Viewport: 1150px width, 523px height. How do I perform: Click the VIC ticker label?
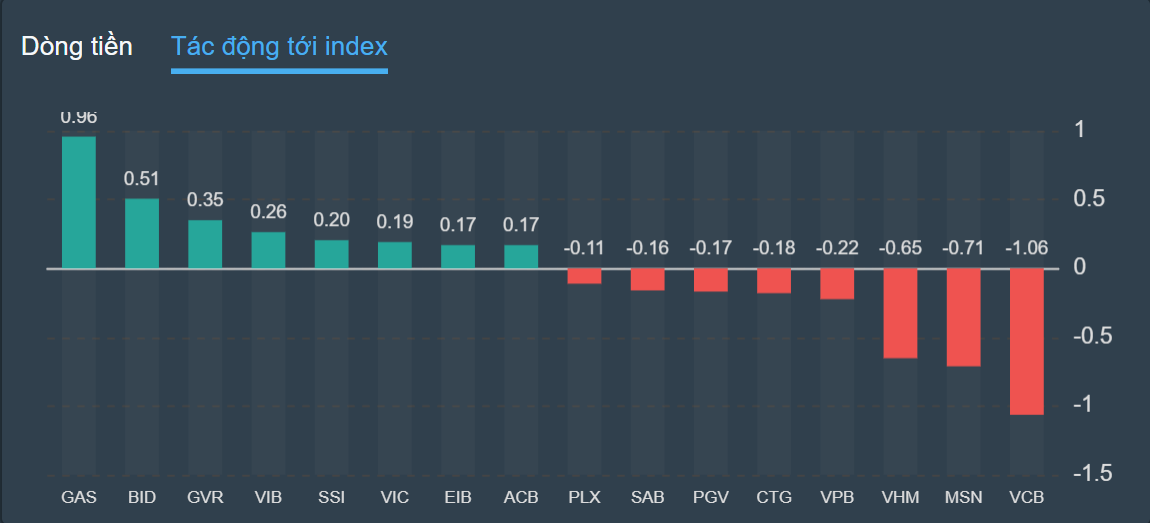click(x=394, y=497)
